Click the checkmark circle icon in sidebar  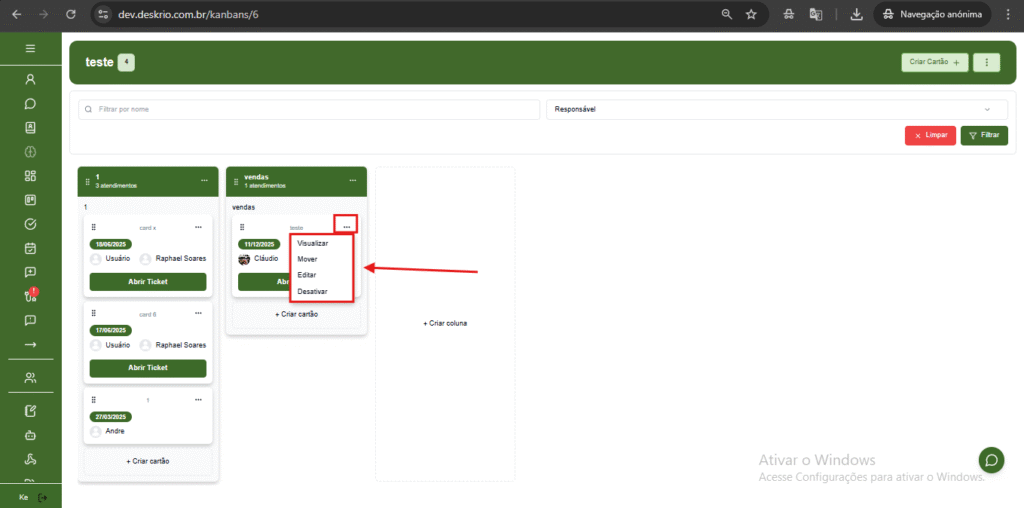(x=30, y=224)
